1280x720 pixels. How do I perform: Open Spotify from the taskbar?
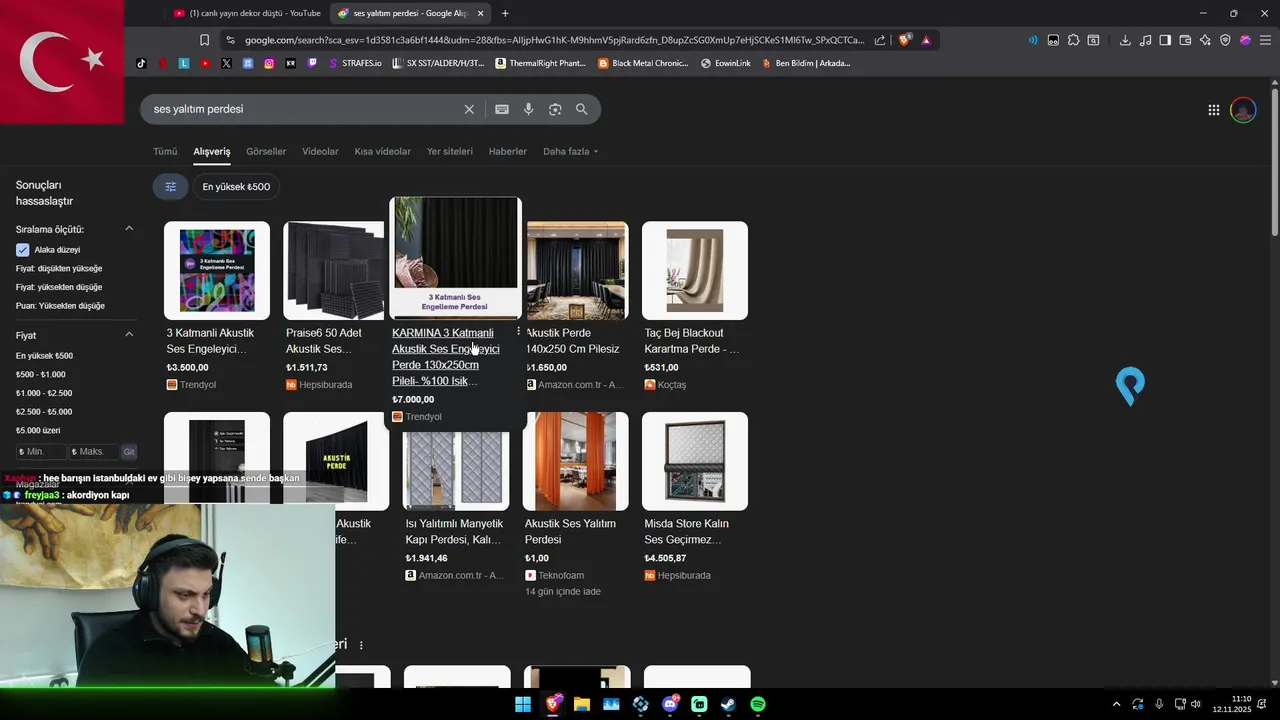click(x=758, y=704)
